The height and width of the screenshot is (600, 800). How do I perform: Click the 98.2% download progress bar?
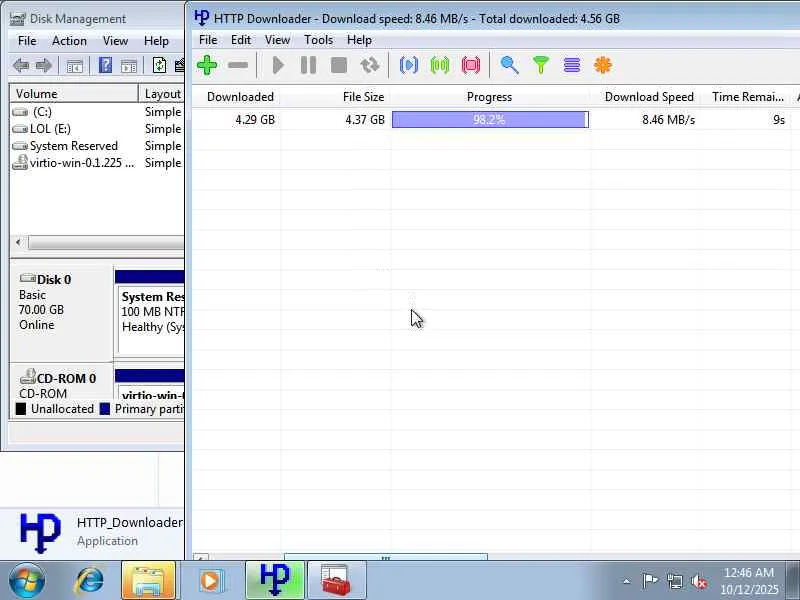pyautogui.click(x=490, y=120)
